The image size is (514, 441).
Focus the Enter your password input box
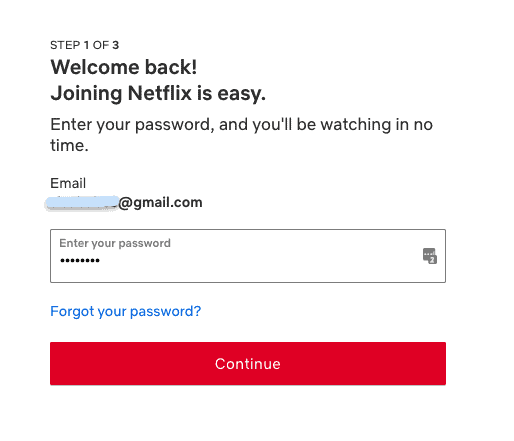coord(248,256)
